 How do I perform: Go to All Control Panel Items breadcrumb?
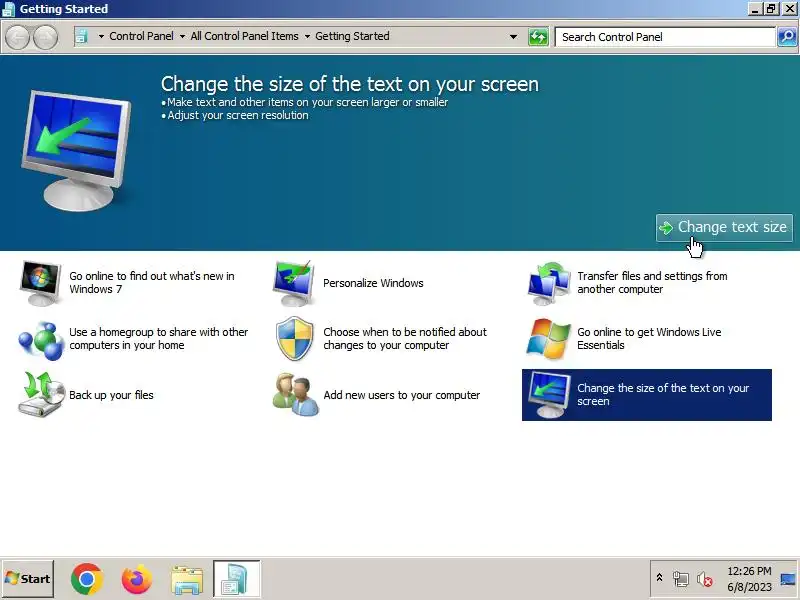(244, 36)
